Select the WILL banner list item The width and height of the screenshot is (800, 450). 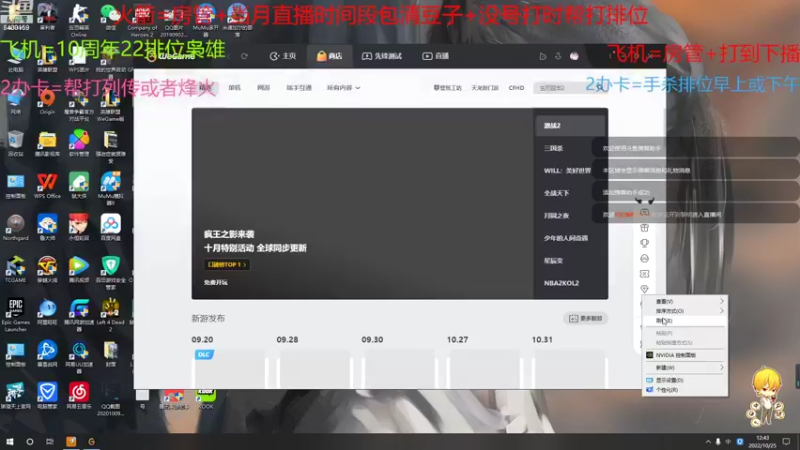(x=567, y=170)
